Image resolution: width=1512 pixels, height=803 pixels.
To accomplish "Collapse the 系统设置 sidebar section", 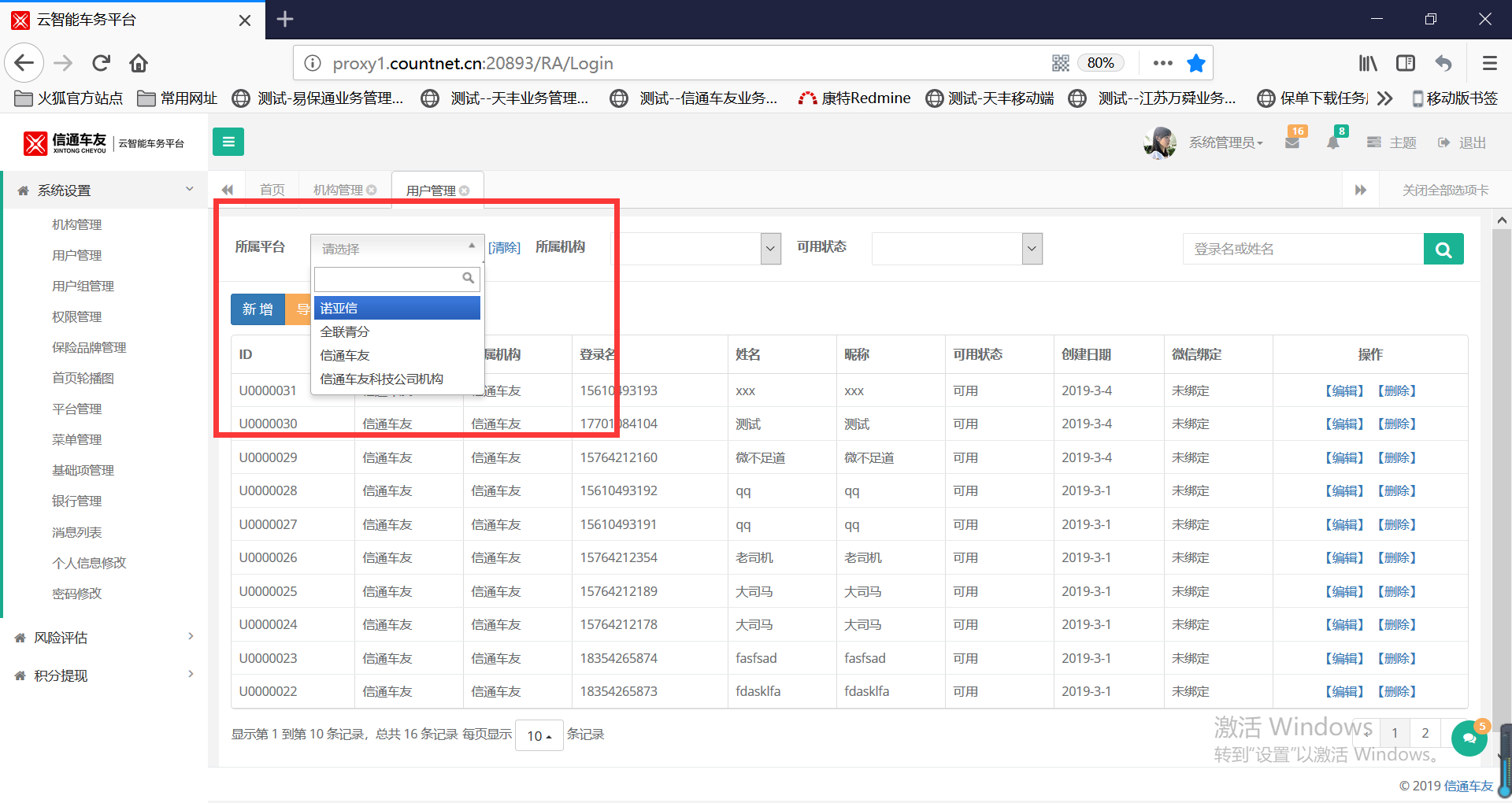I will [104, 190].
